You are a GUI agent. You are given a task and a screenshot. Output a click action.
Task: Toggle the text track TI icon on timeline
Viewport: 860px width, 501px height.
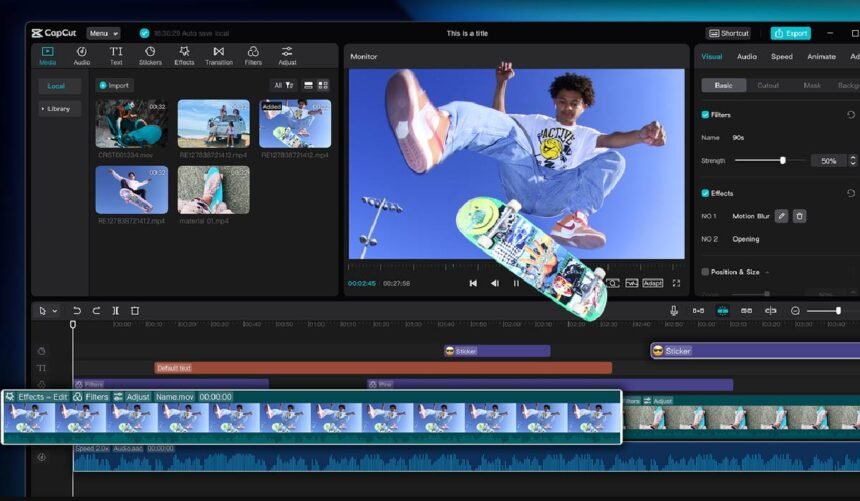pyautogui.click(x=42, y=368)
